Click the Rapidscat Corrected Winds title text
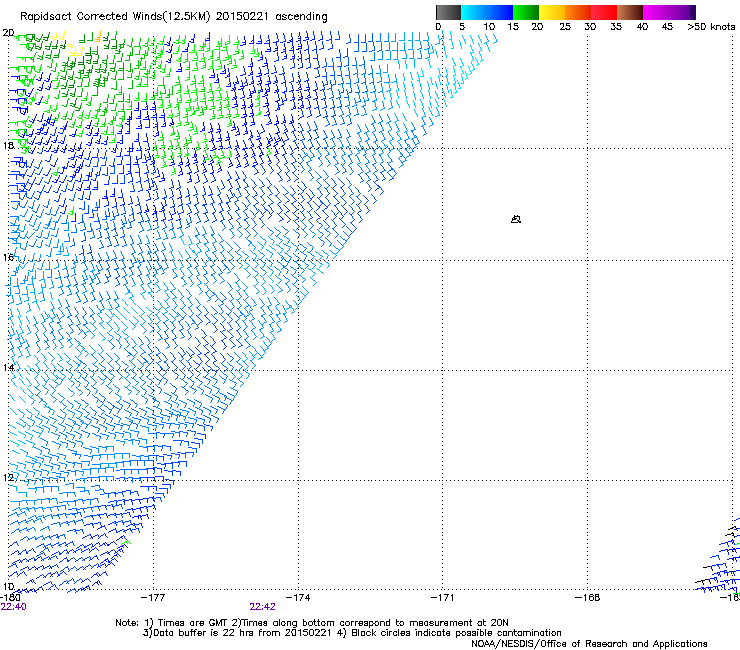The image size is (740, 650). tap(174, 16)
